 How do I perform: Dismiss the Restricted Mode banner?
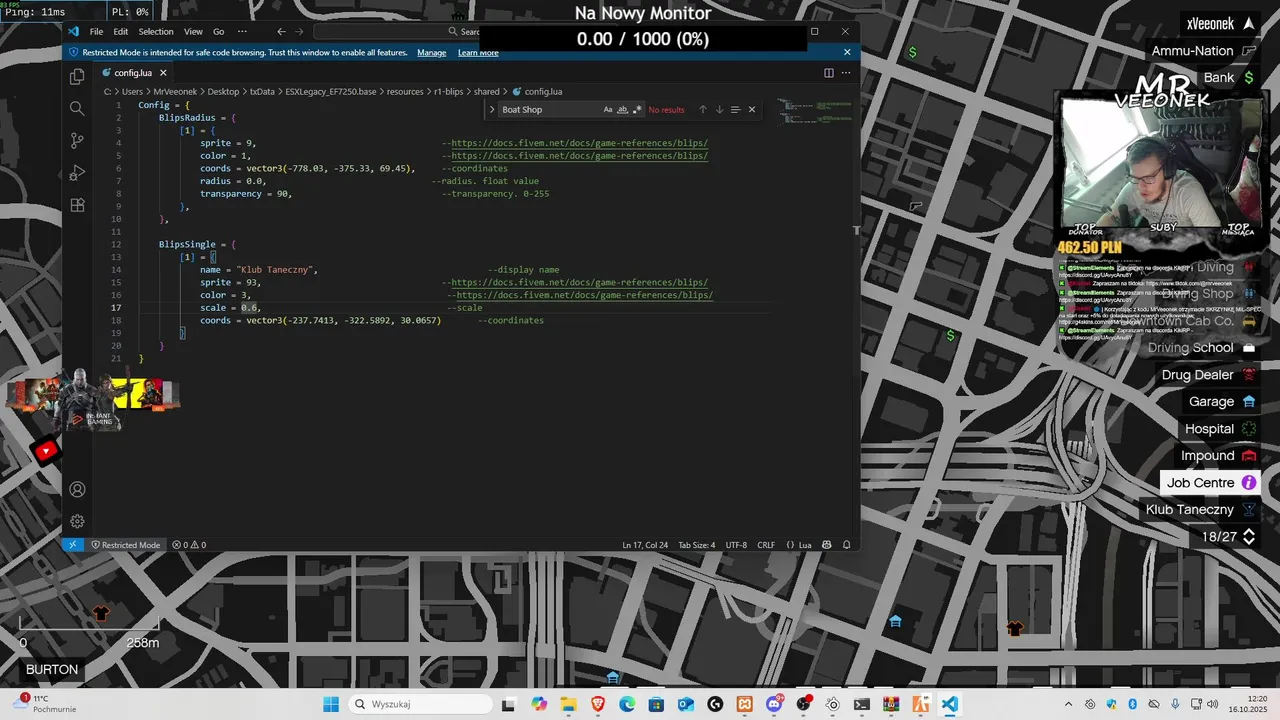[x=847, y=52]
